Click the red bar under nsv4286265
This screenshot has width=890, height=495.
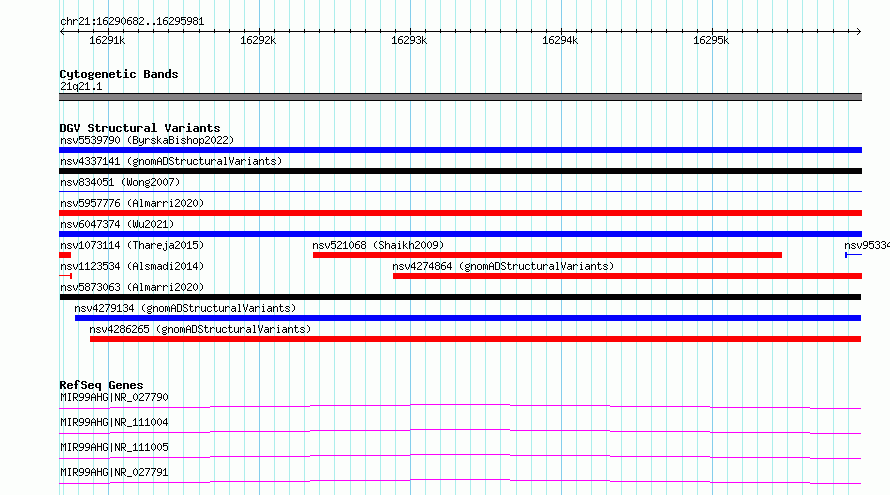475,339
